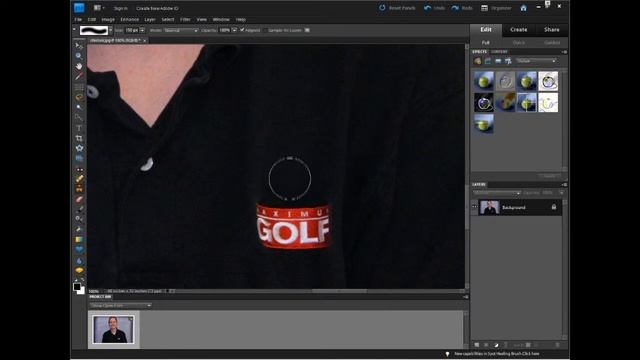
Task: Hide the Background layer visibility eye
Action: click(x=474, y=207)
